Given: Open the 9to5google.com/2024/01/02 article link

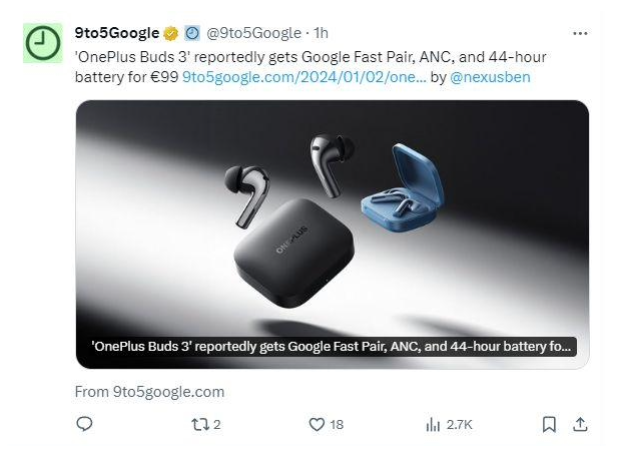Looking at the screenshot, I should 304,77.
